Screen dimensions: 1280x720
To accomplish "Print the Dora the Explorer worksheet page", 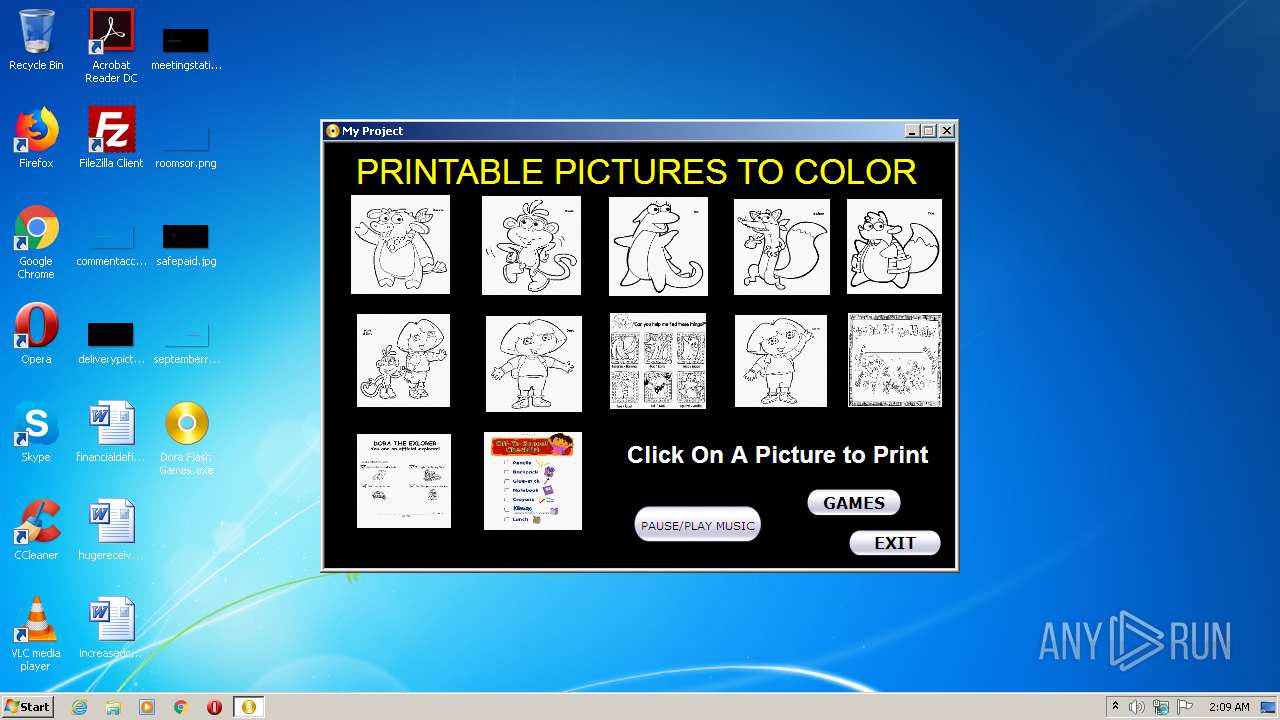I will tap(404, 481).
